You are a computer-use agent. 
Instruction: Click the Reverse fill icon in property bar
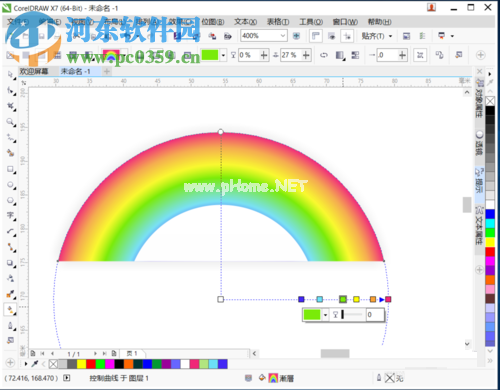pyautogui.click(x=324, y=55)
